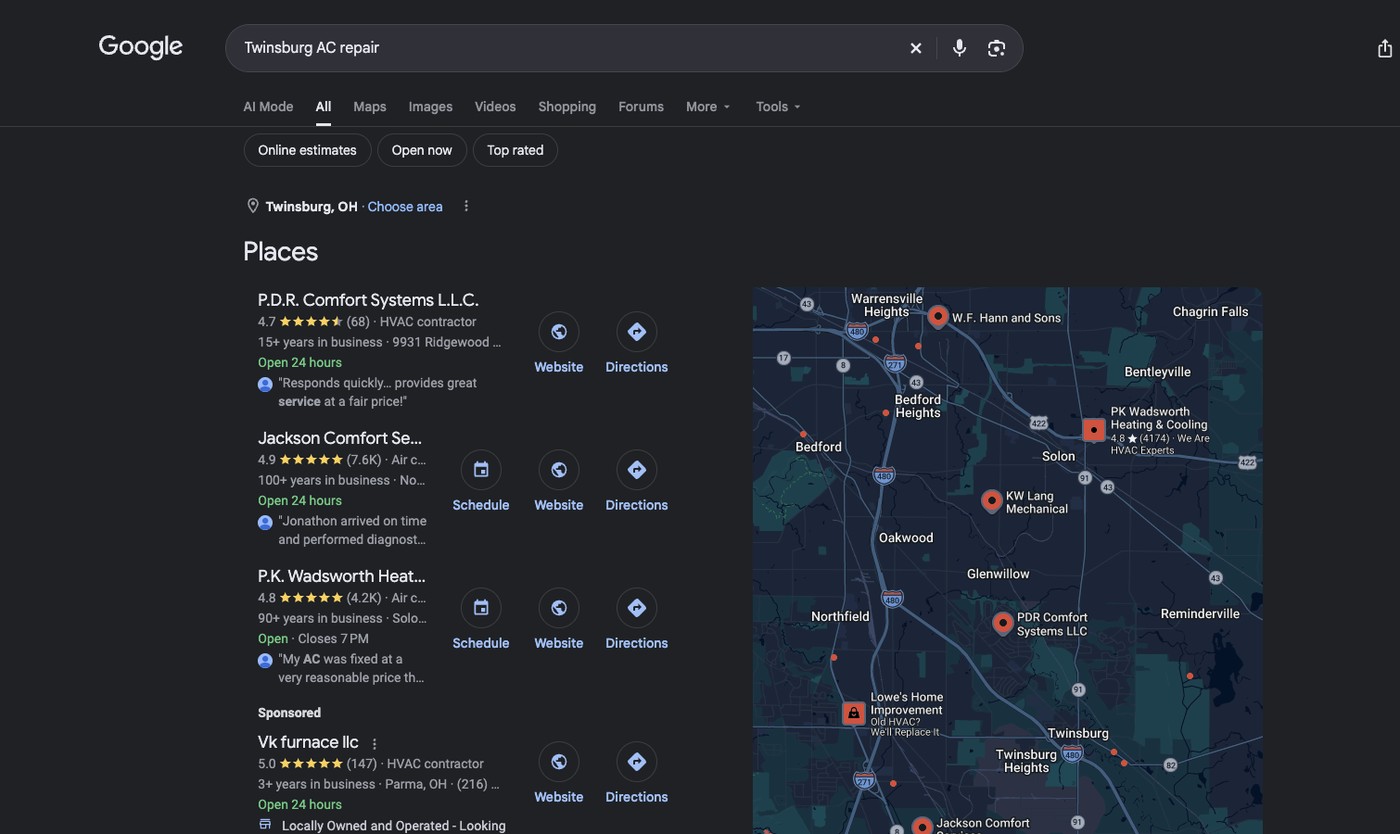
Task: Clear the search box text
Action: pos(915,48)
